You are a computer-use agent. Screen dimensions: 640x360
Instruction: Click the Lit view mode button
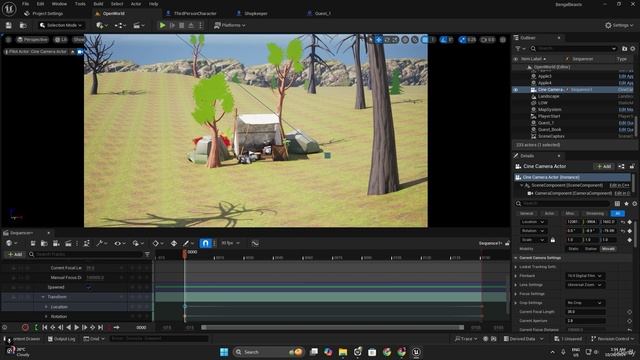coord(61,40)
